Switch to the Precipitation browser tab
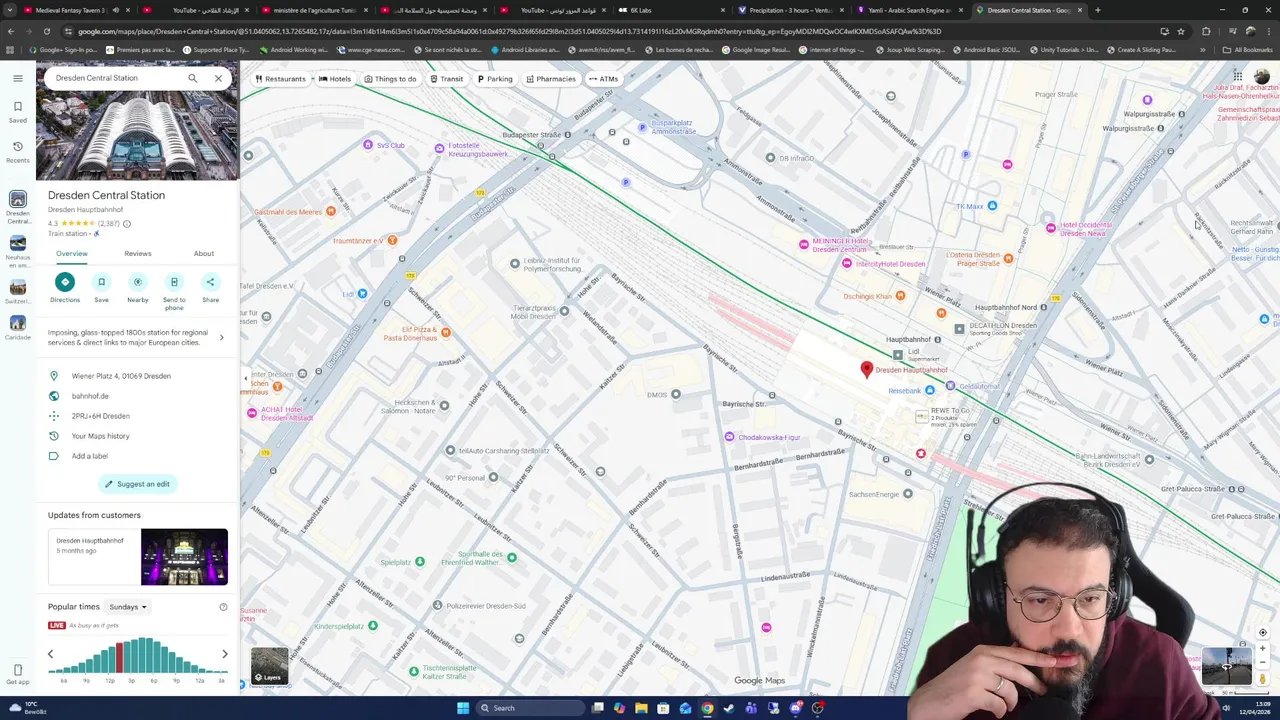Image resolution: width=1280 pixels, height=720 pixels. pyautogui.click(x=790, y=10)
